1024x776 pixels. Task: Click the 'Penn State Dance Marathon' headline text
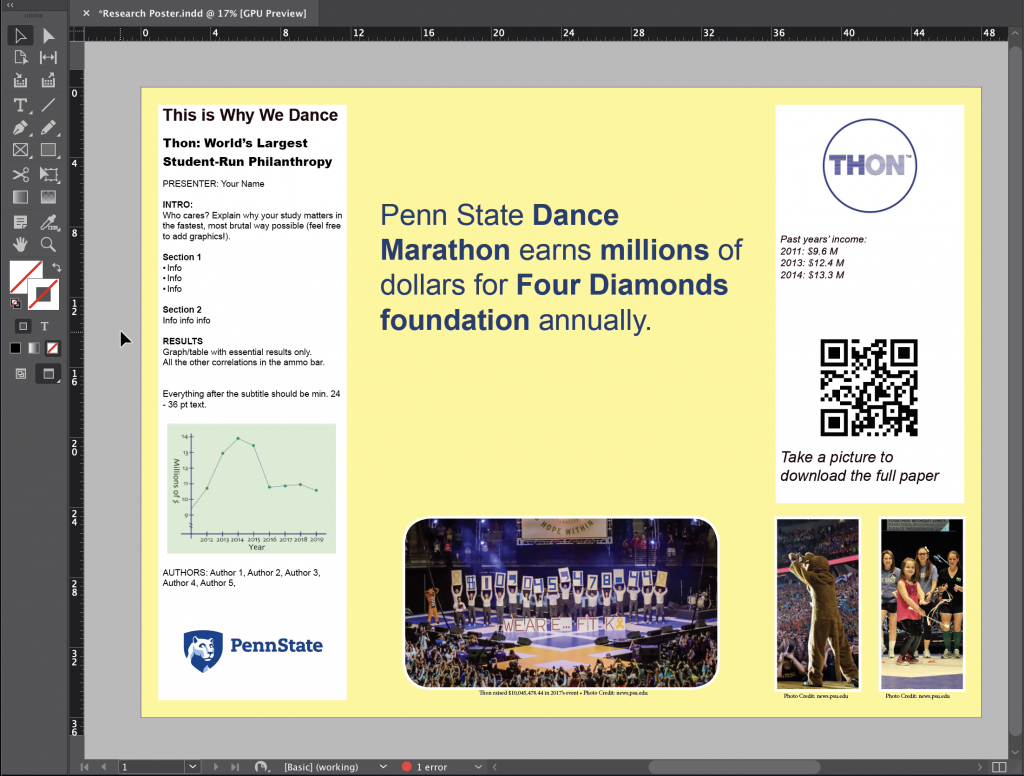[x=561, y=268]
